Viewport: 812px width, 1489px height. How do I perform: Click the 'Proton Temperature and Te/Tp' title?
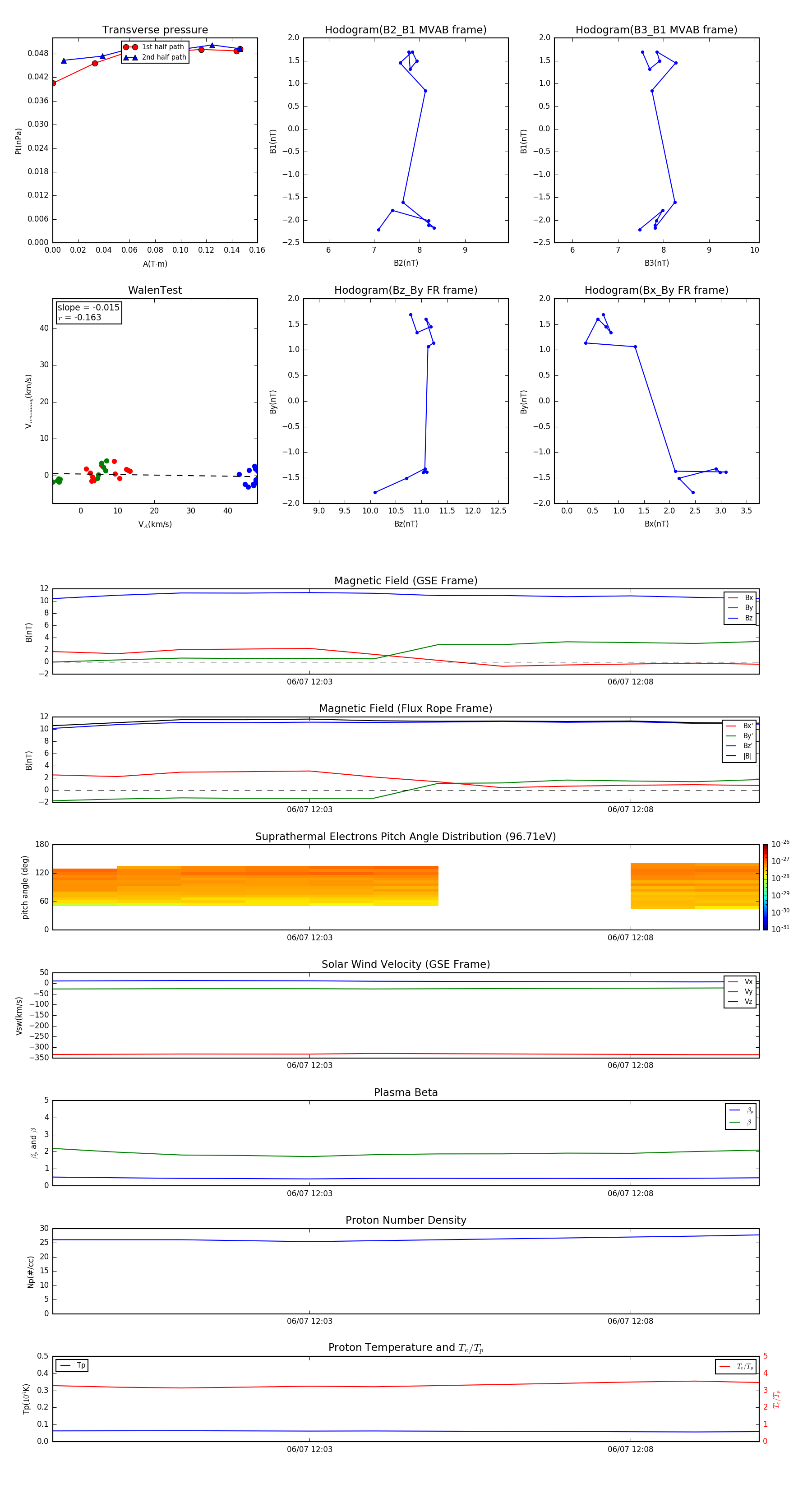tap(406, 1348)
